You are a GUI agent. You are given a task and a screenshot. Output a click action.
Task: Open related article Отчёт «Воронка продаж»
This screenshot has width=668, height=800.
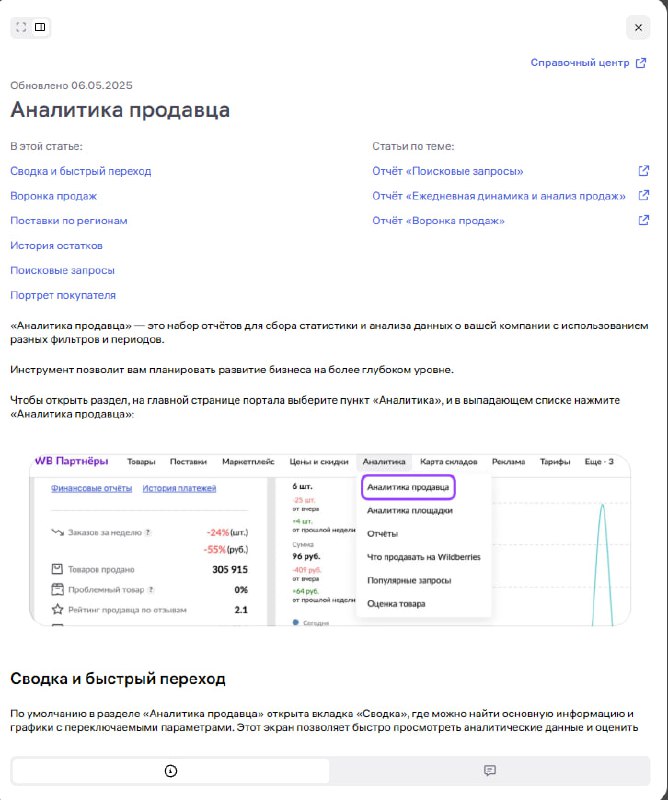pos(438,221)
